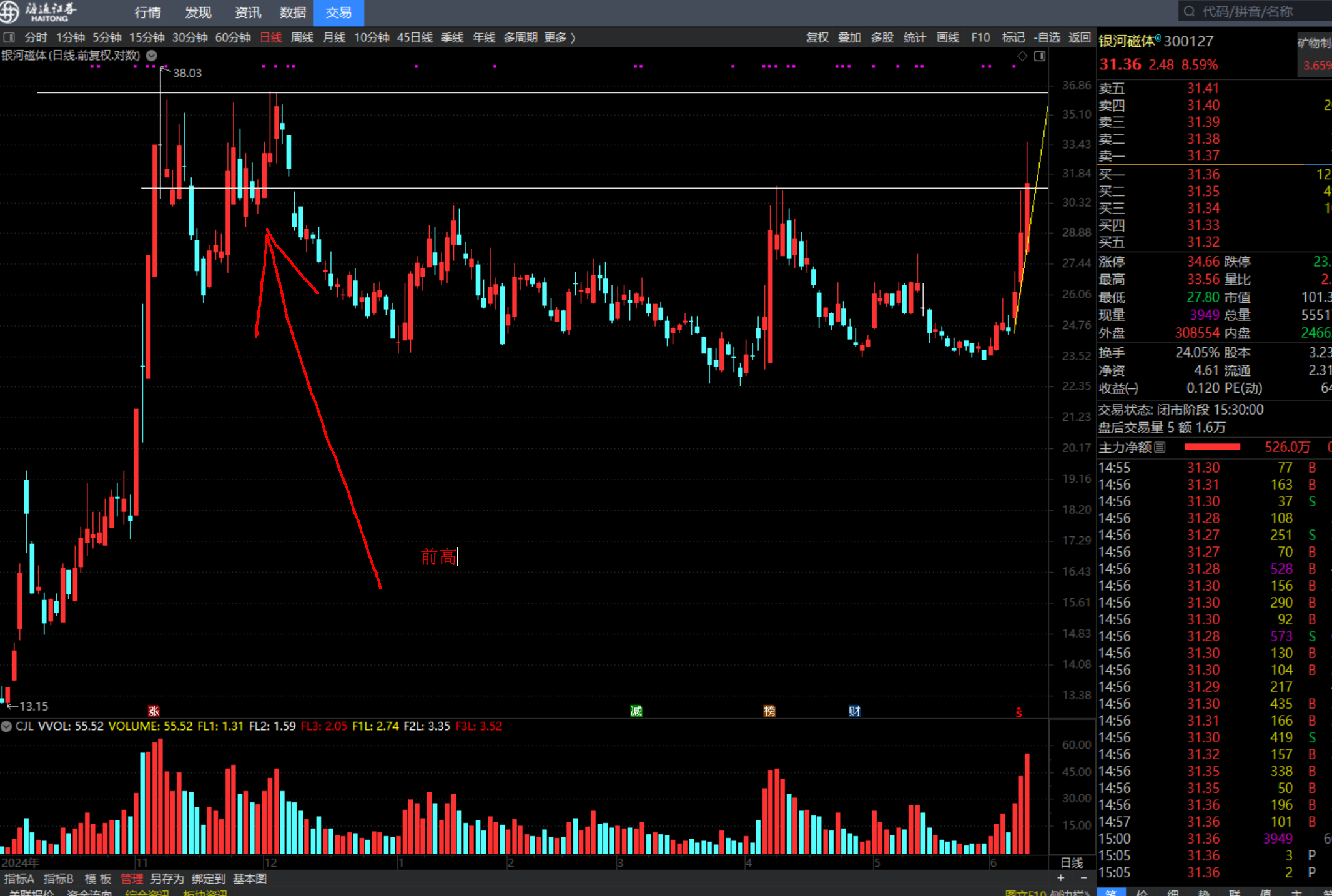Toggle the sidebar panel icon above chart
The height and width of the screenshot is (896, 1332).
pyautogui.click(x=1040, y=56)
